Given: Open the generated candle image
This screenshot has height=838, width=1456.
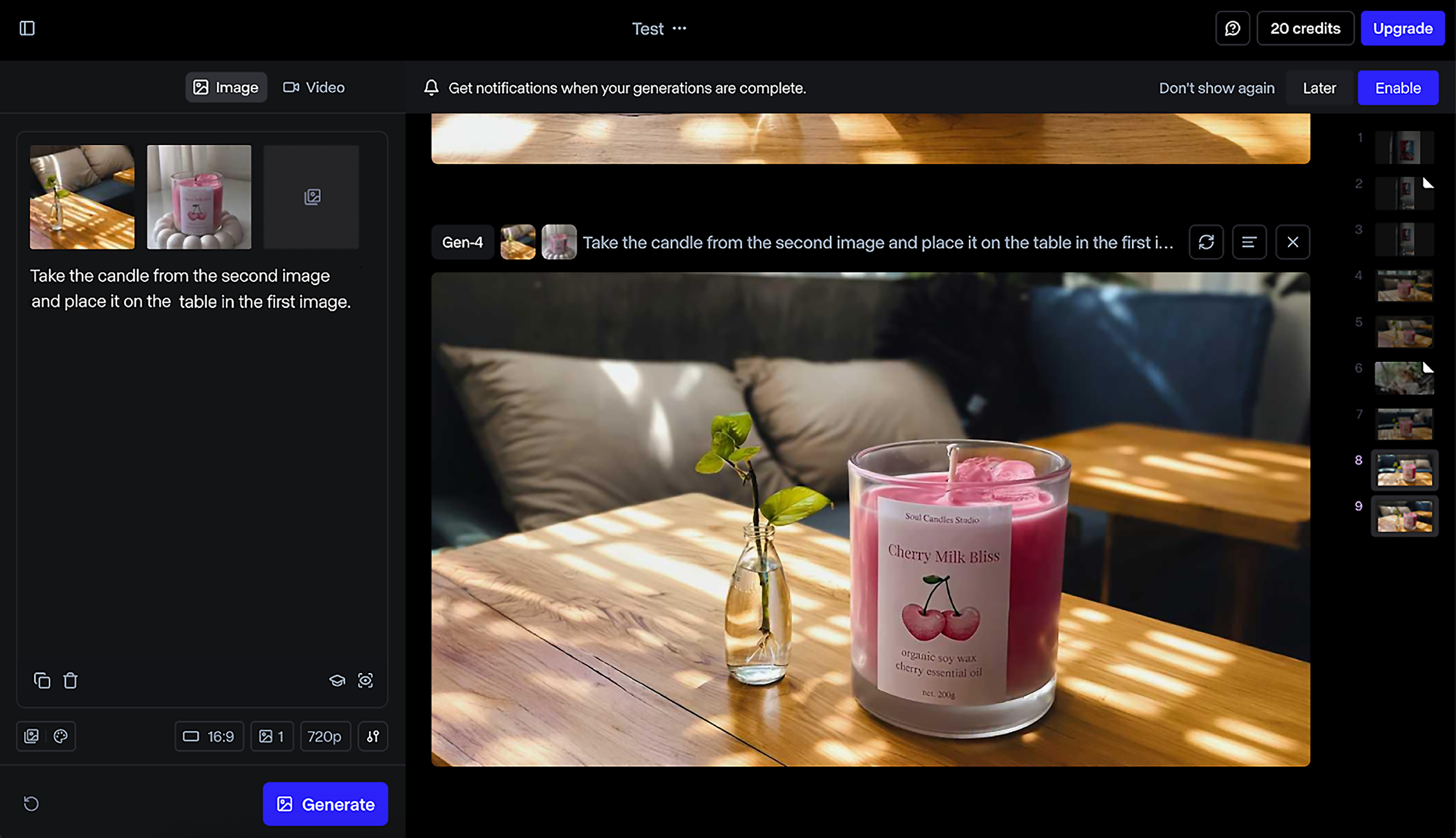Looking at the screenshot, I should tap(871, 519).
